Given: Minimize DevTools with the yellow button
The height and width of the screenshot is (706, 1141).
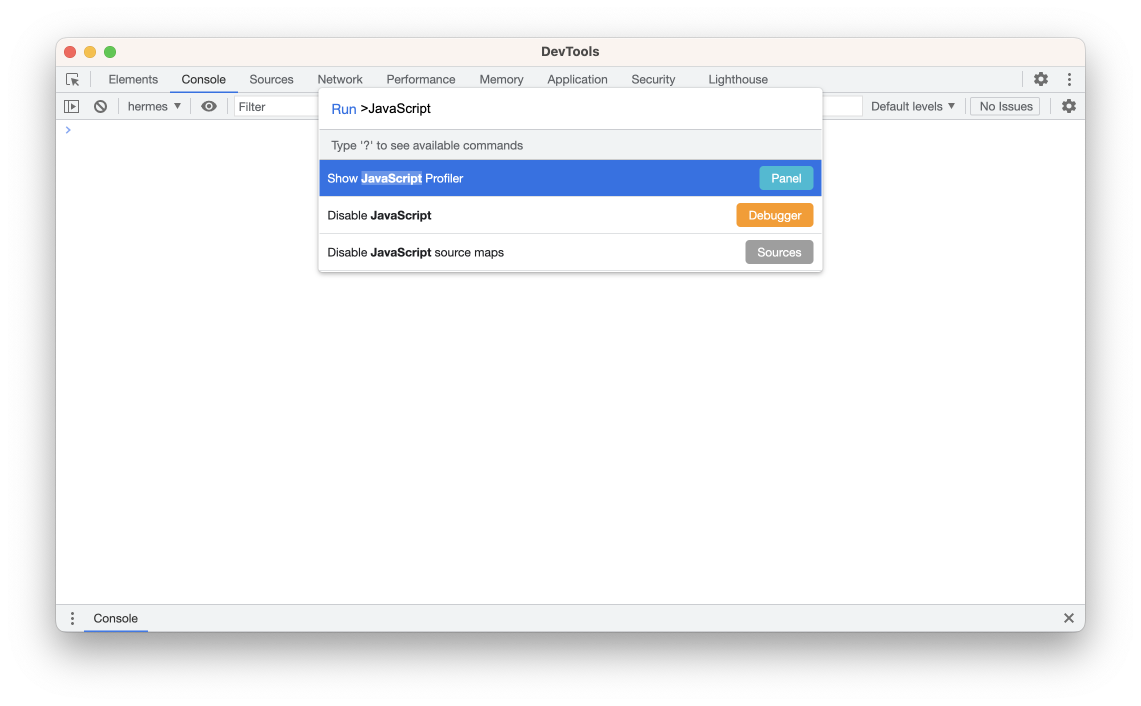Looking at the screenshot, I should (90, 52).
